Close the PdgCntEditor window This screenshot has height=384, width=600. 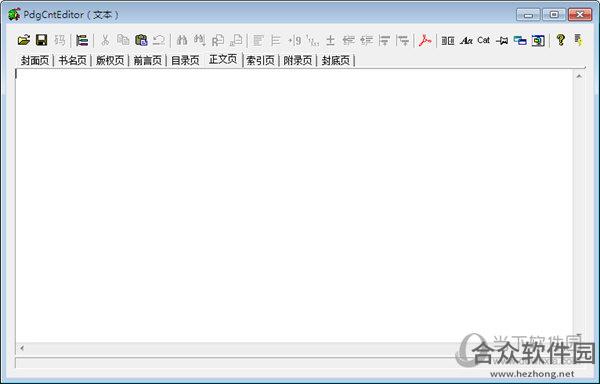[x=580, y=15]
